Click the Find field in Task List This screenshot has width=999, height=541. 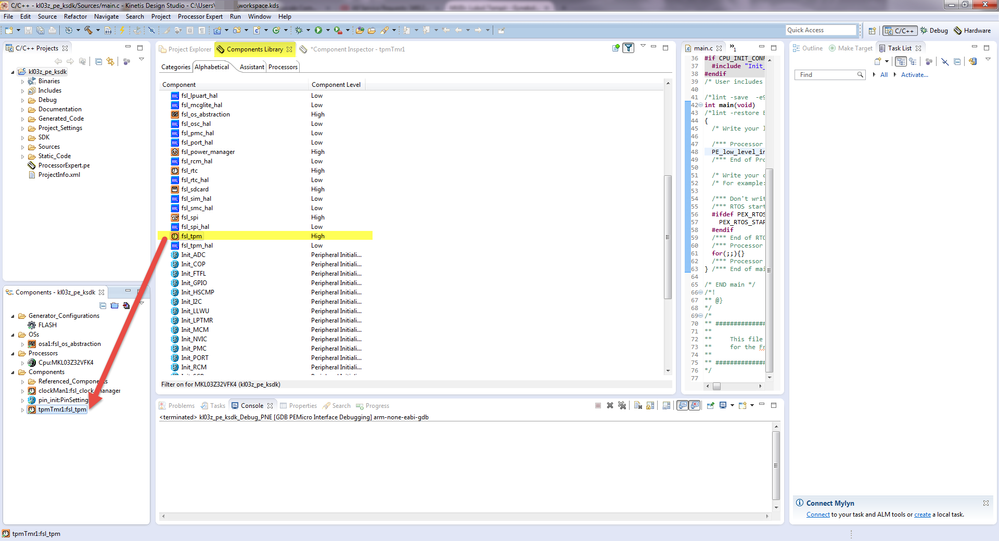(829, 75)
